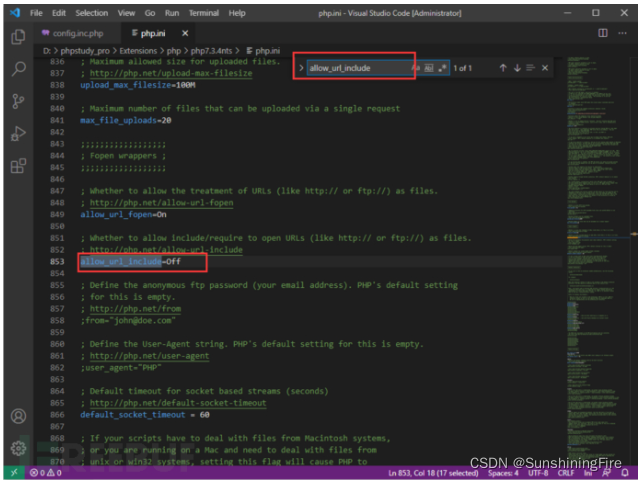Click the allow_url_include=Off line
Image resolution: width=638 pixels, height=481 pixels.
point(130,261)
